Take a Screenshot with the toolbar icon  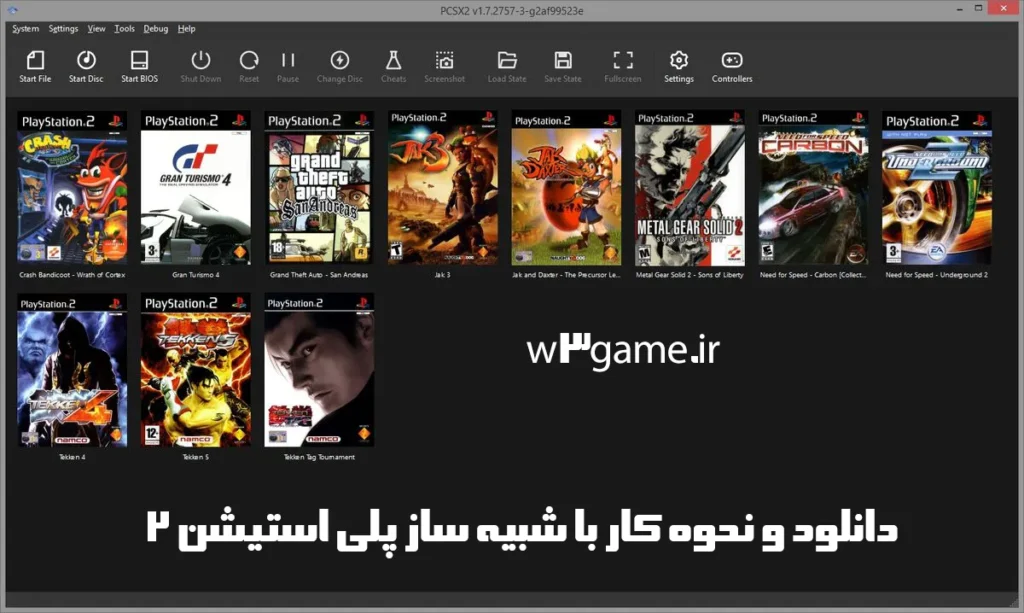click(445, 61)
